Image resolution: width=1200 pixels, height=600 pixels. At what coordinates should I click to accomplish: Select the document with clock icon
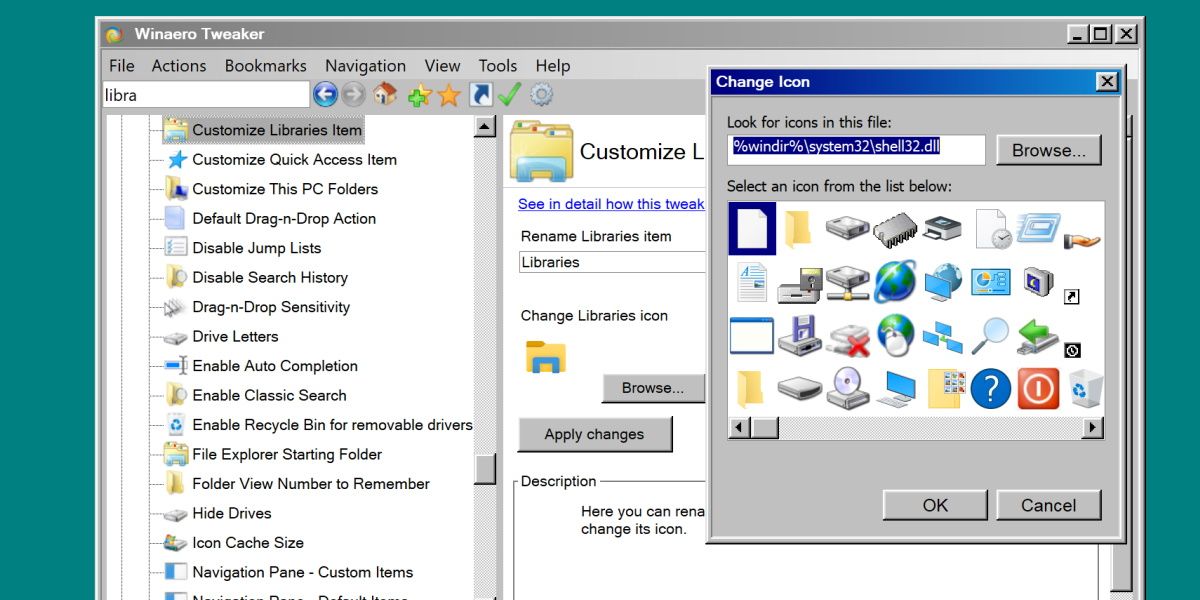pyautogui.click(x=992, y=229)
